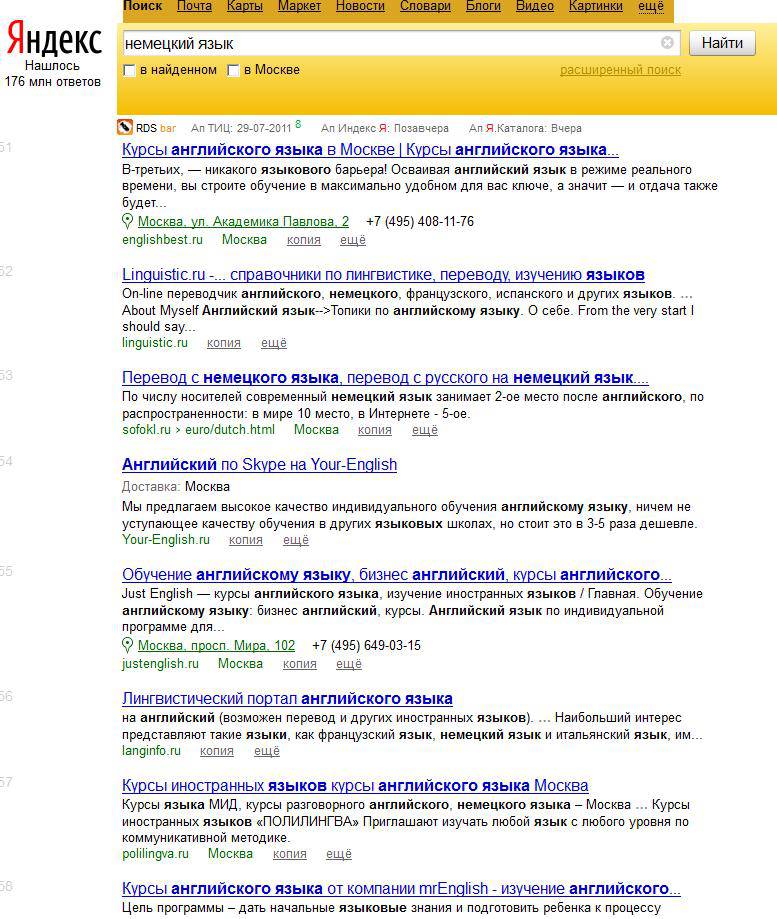Open the Словари tab
This screenshot has height=919, width=777.
coord(425,6)
